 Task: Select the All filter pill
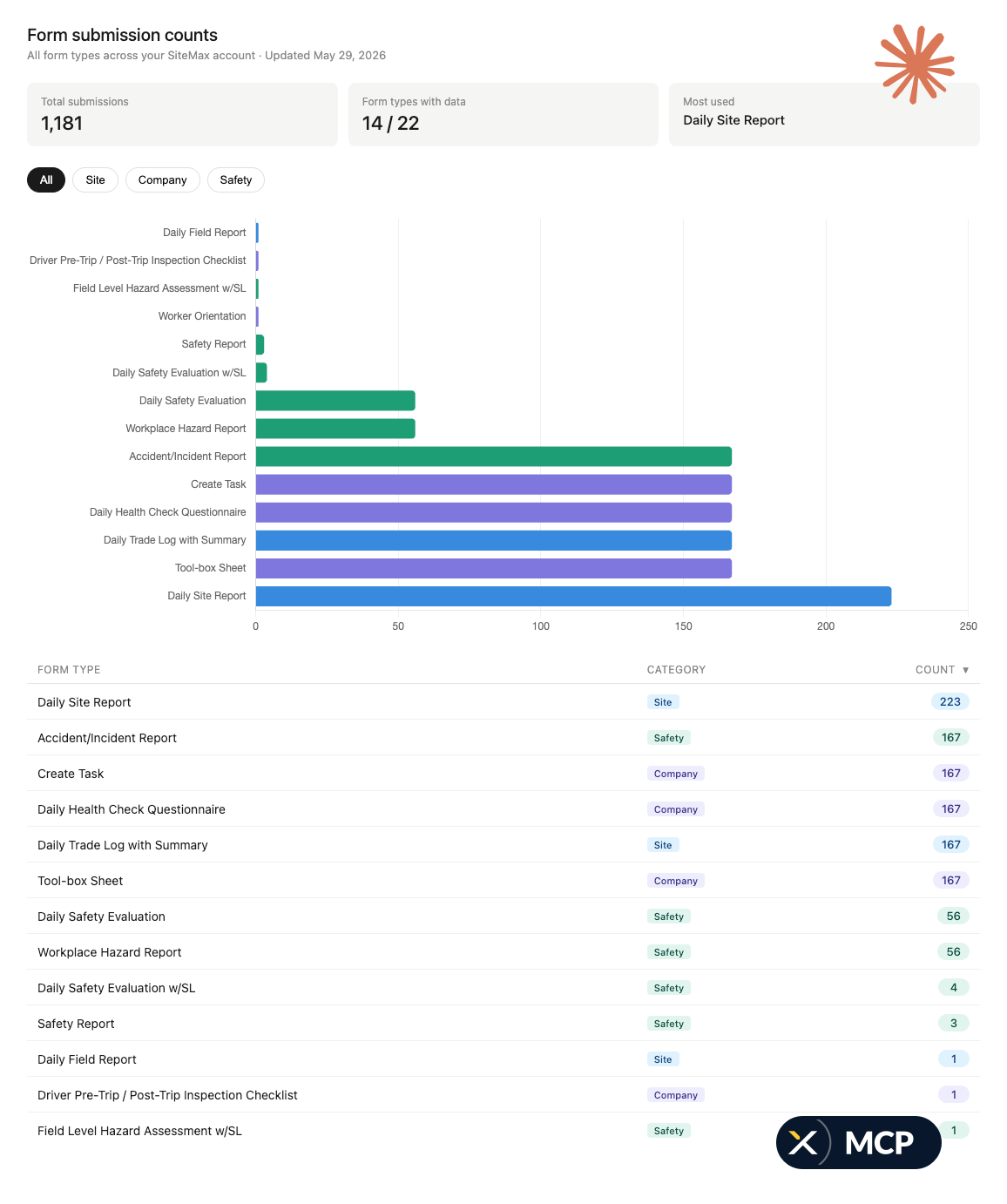(x=46, y=179)
